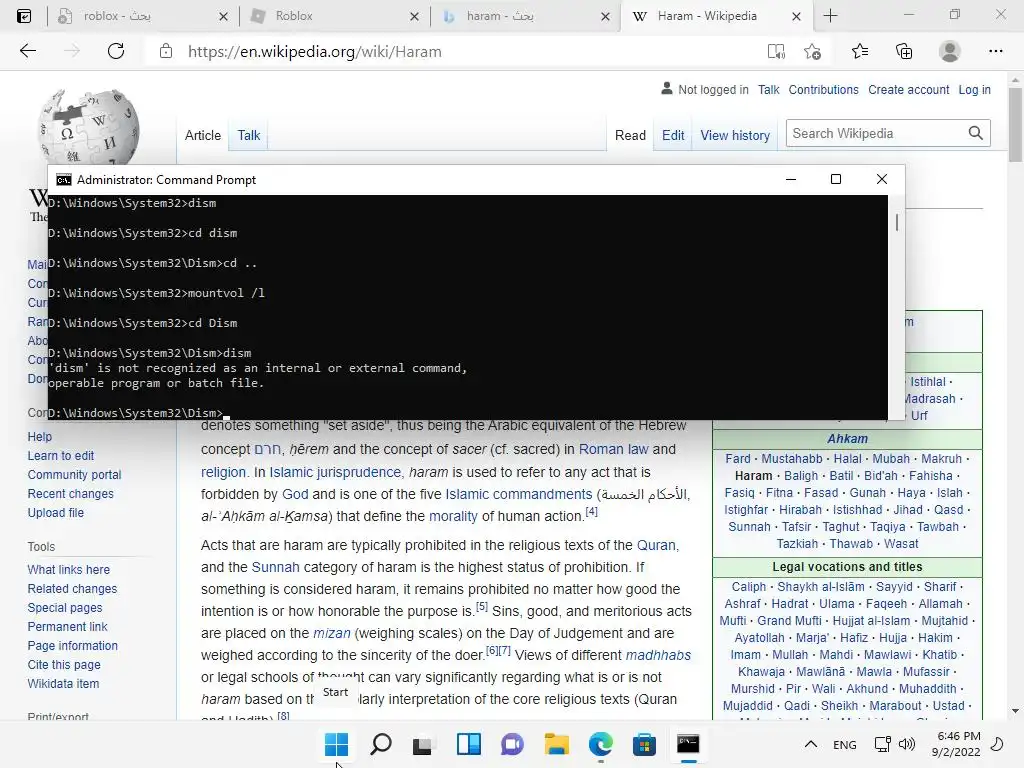Open a new browser tab with plus

click(x=830, y=16)
